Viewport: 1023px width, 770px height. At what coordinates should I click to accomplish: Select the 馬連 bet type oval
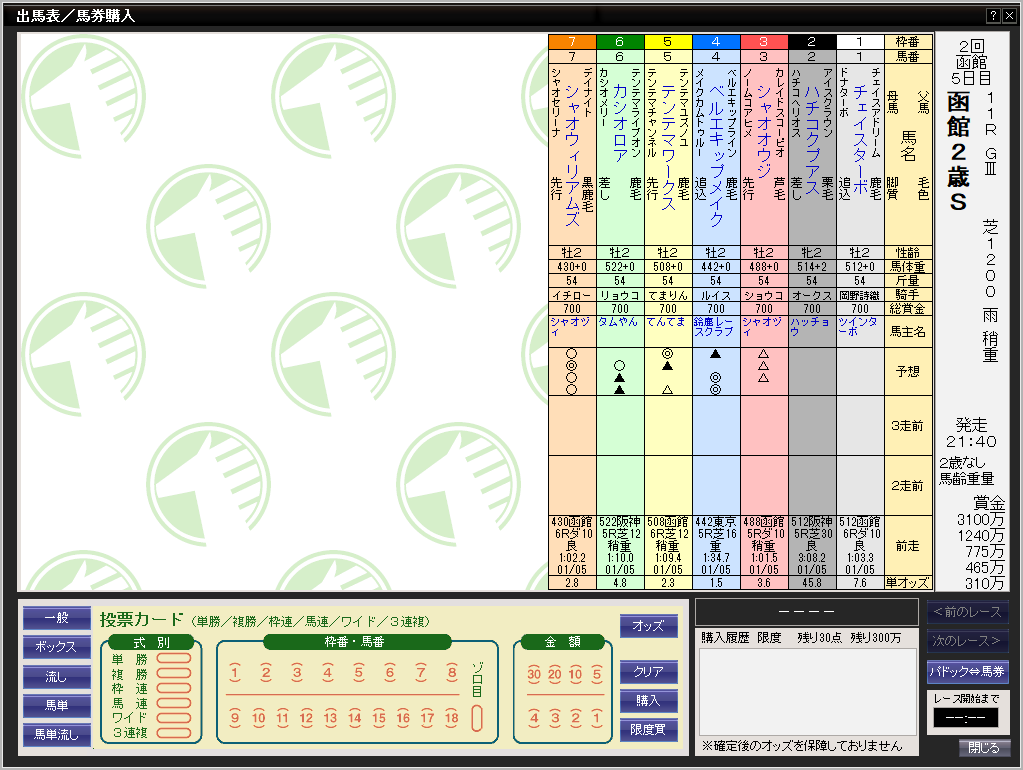point(174,703)
